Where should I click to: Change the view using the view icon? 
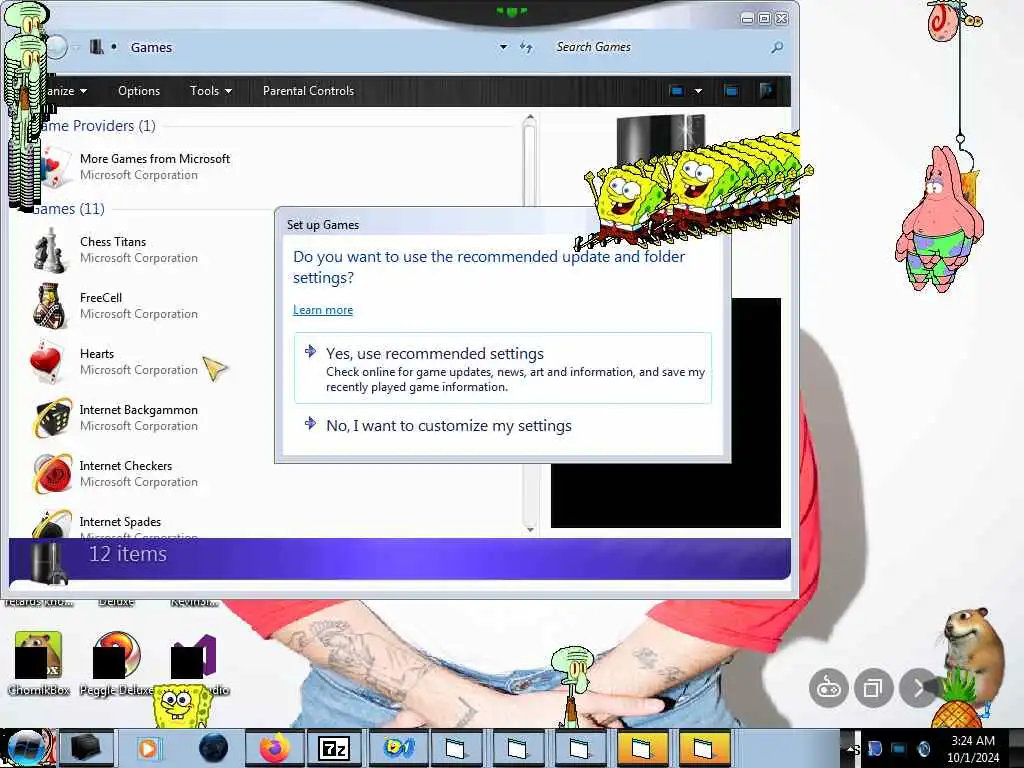click(x=677, y=91)
